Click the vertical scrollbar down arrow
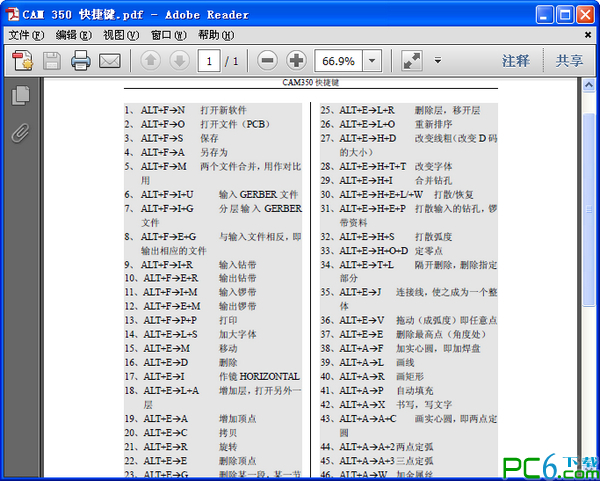Image resolution: width=600 pixels, height=481 pixels. (x=588, y=473)
